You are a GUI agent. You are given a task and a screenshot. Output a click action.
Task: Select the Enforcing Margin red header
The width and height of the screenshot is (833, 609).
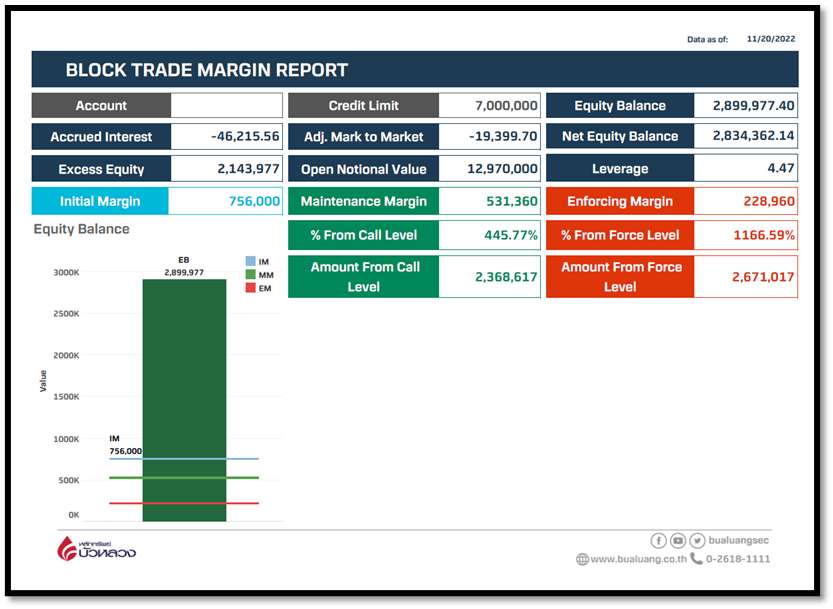point(620,201)
